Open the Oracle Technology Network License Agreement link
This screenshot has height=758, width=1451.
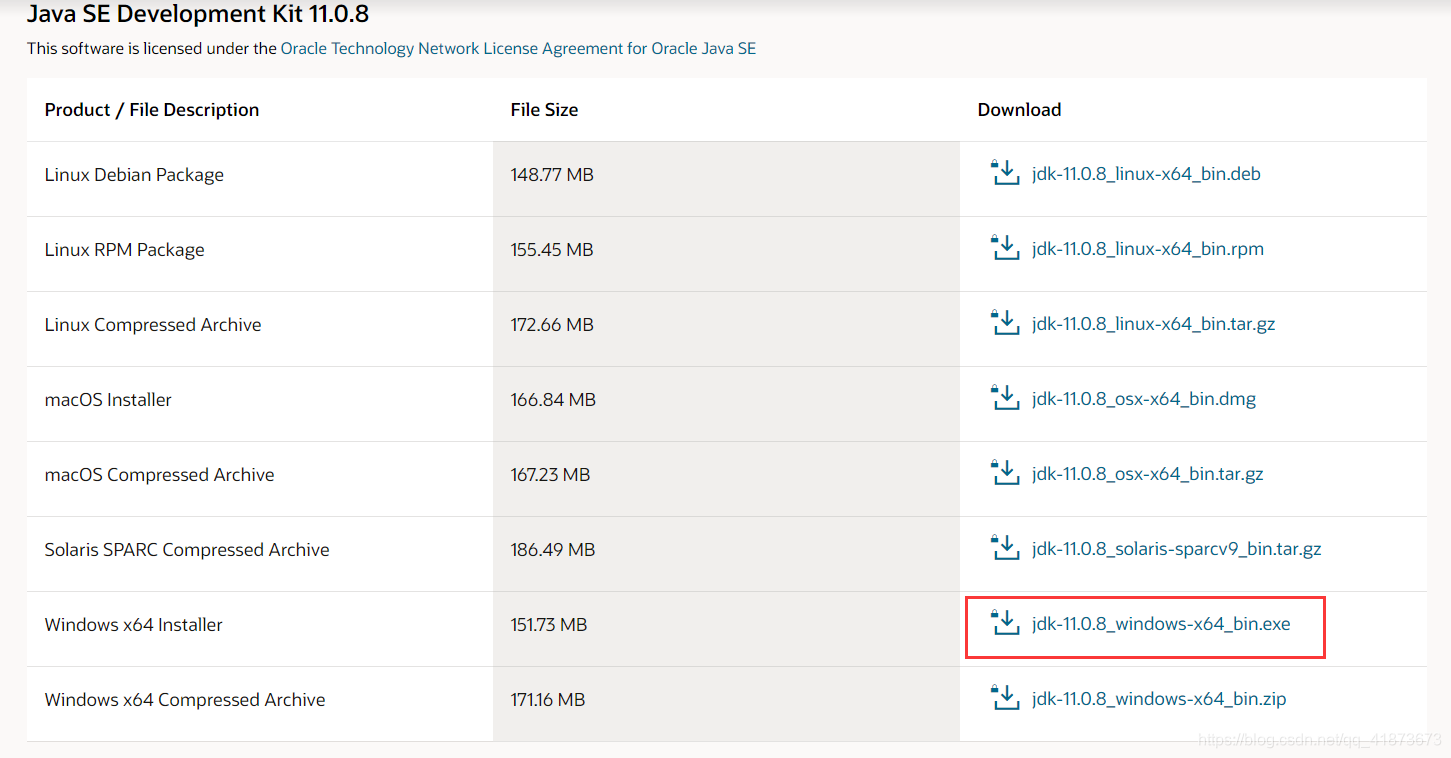[518, 48]
